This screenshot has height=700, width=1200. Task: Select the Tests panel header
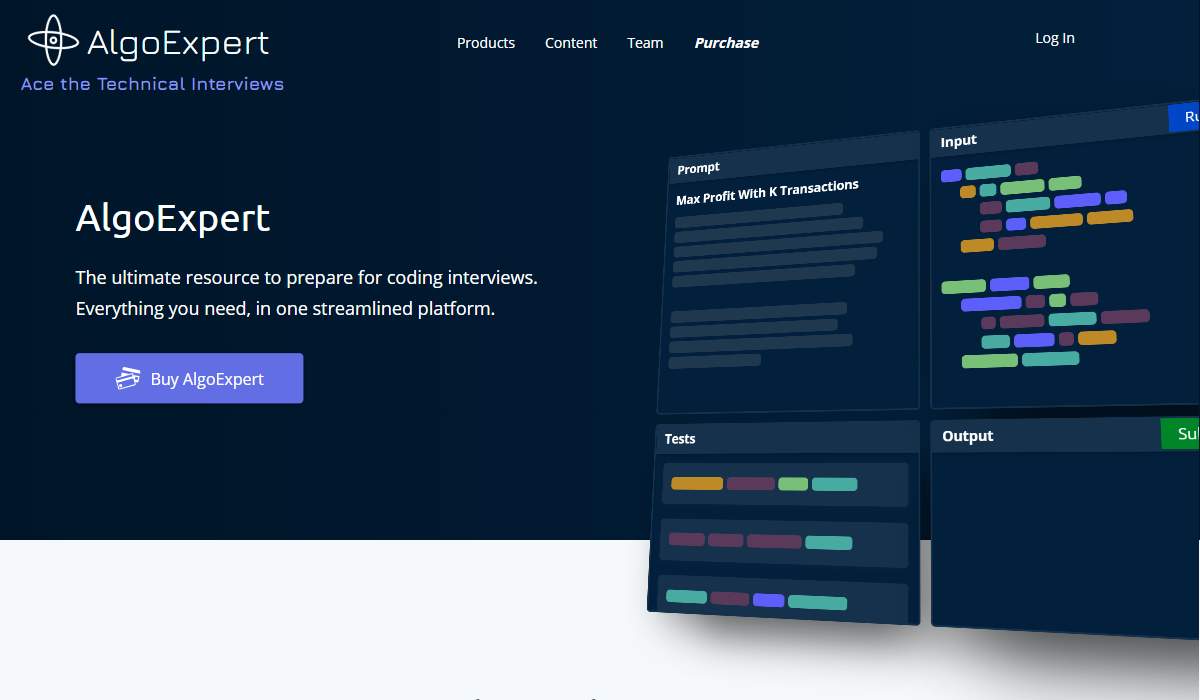click(789, 438)
